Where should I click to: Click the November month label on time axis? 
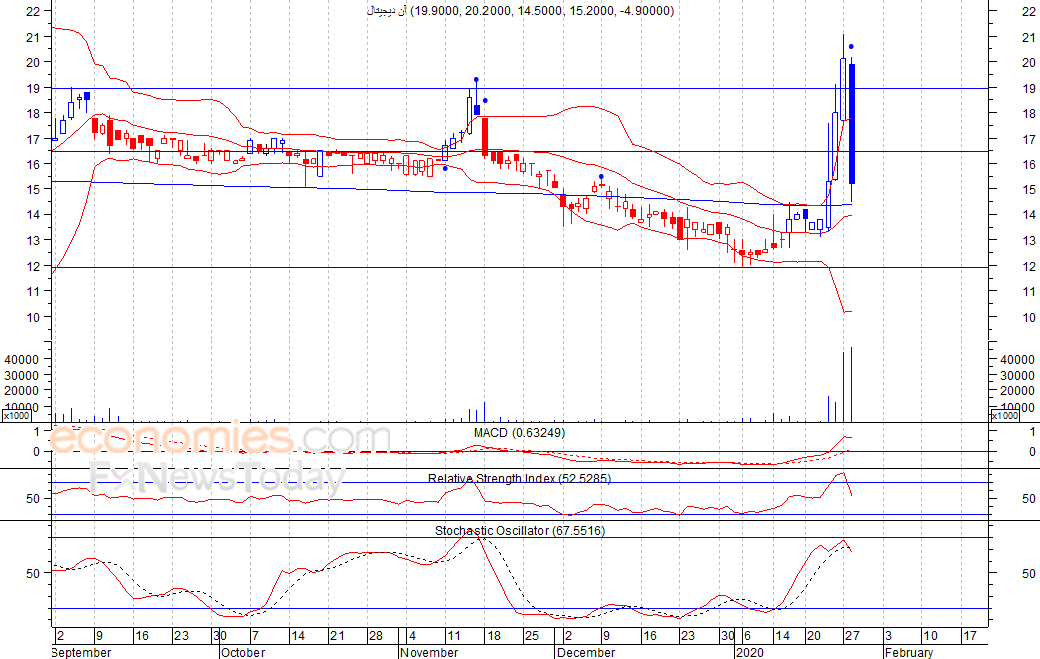pyautogui.click(x=429, y=652)
